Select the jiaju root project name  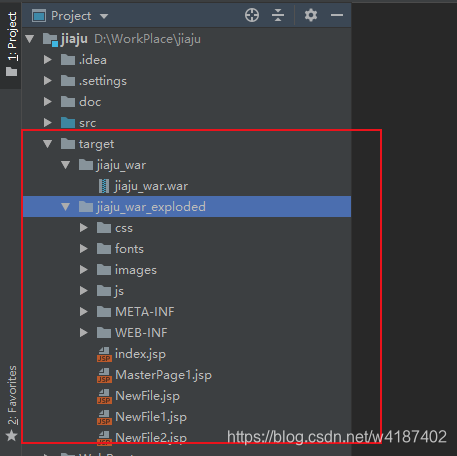74,39
